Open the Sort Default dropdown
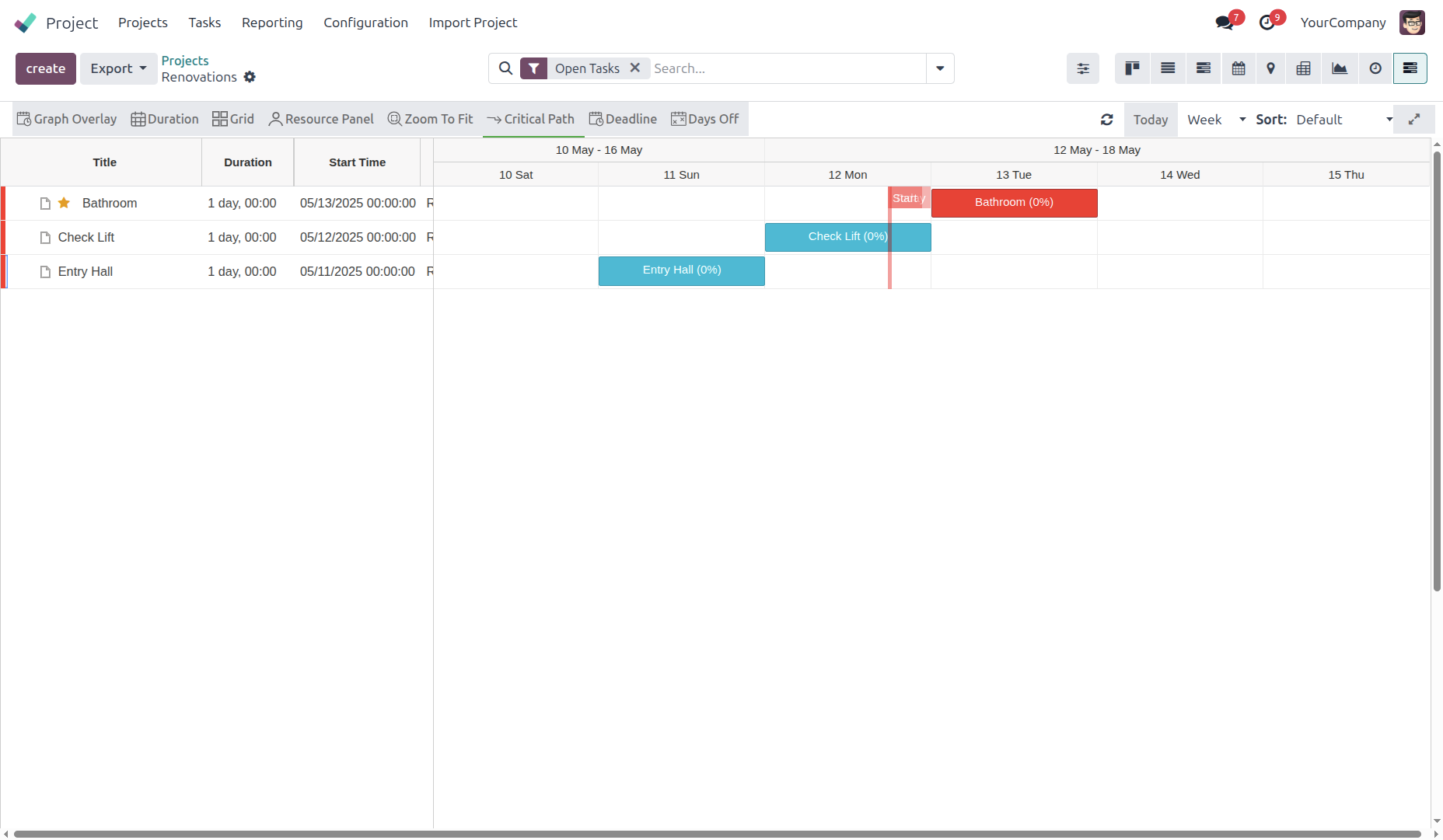Screen dimensions: 1443x840 coord(1343,120)
